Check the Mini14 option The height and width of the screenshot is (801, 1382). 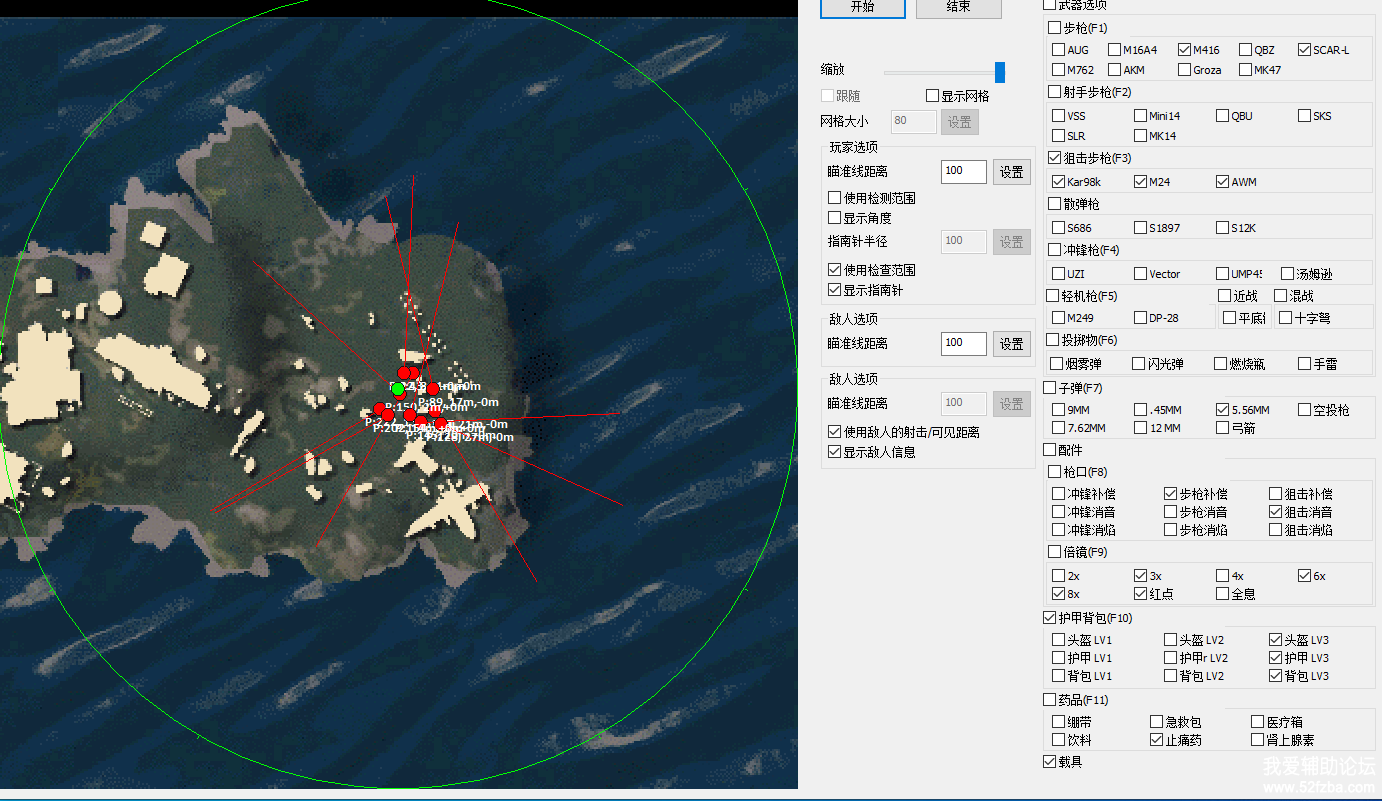coord(1141,116)
